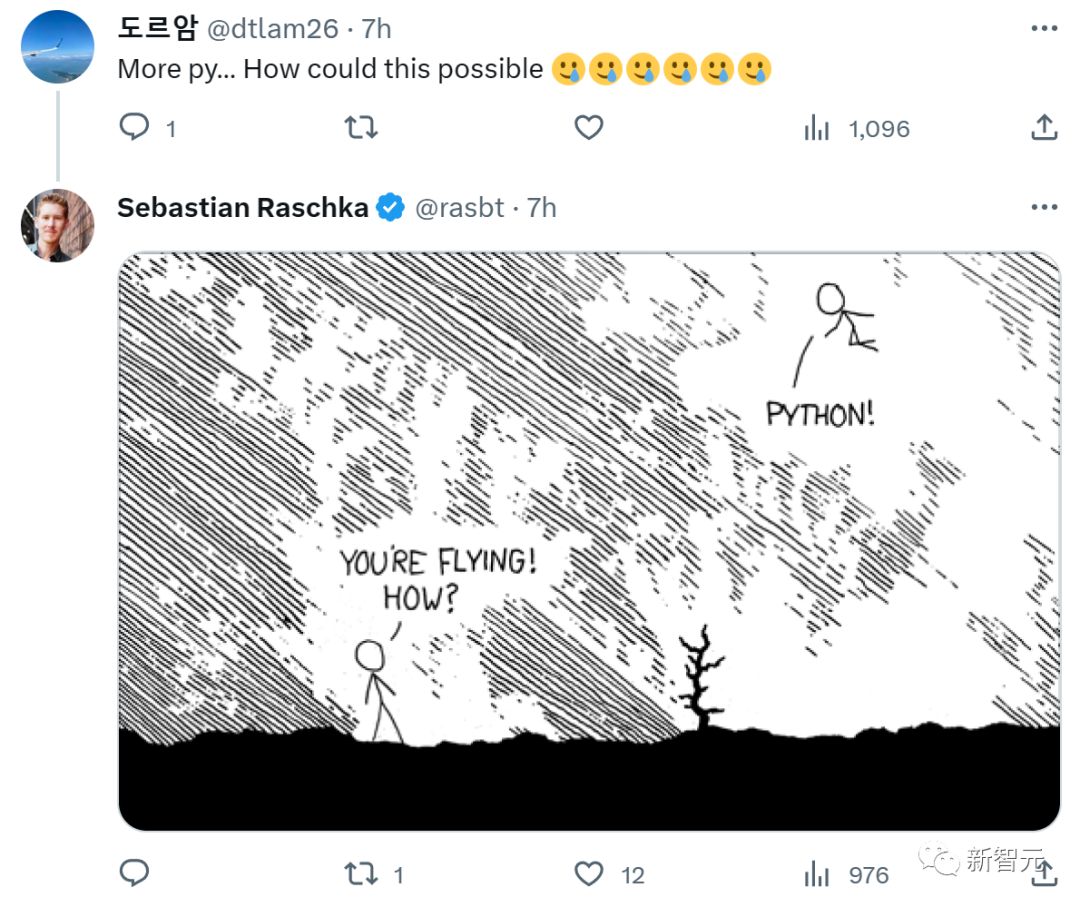Share Sebastian Raschka's reply

click(x=1044, y=872)
